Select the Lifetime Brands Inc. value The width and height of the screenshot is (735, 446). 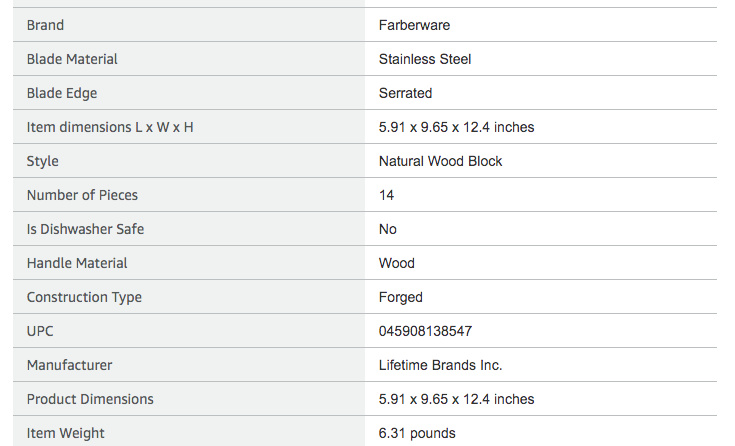pyautogui.click(x=440, y=365)
